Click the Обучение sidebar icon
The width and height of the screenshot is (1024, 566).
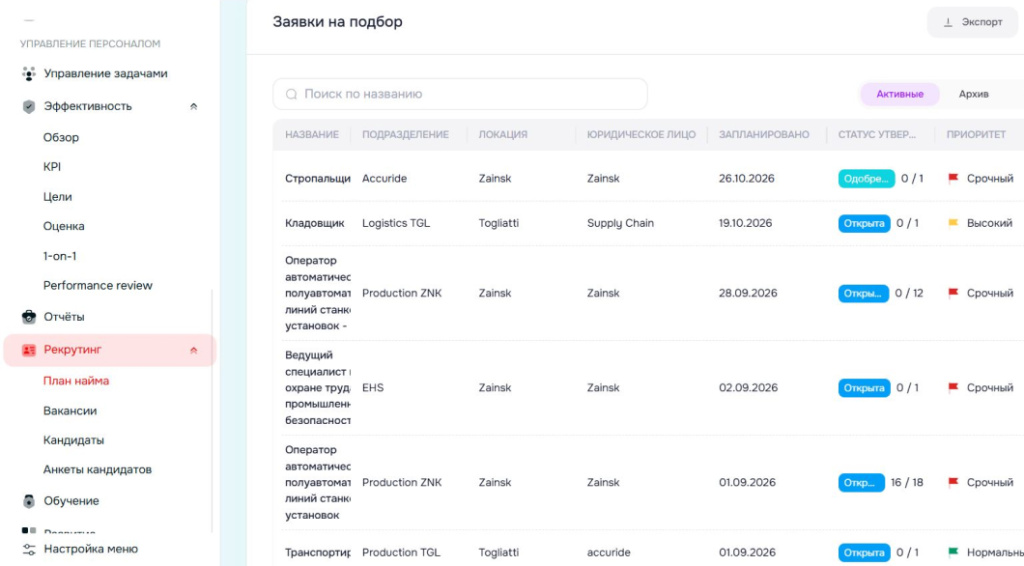click(29, 501)
